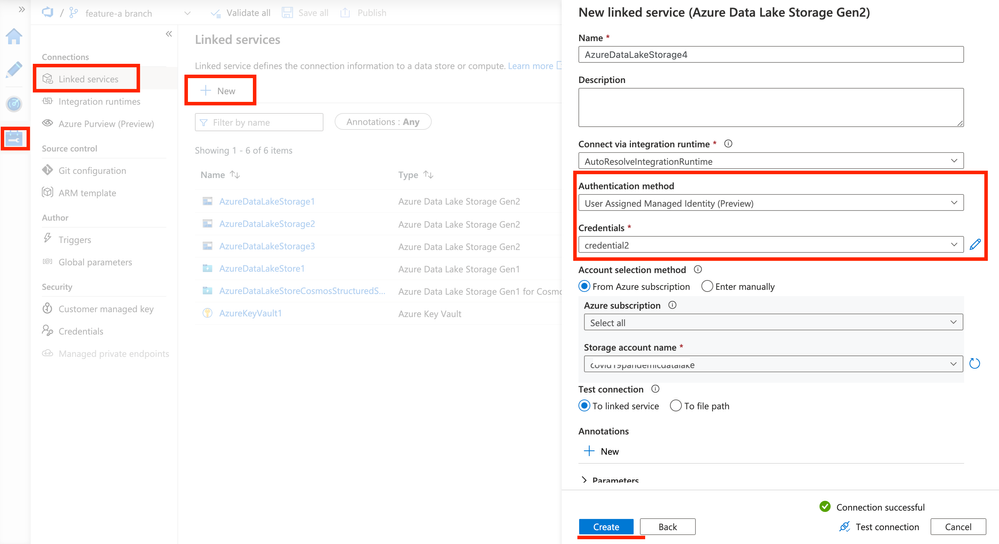The image size is (999, 544).
Task: Open the integration runtime dropdown
Action: [x=771, y=161]
